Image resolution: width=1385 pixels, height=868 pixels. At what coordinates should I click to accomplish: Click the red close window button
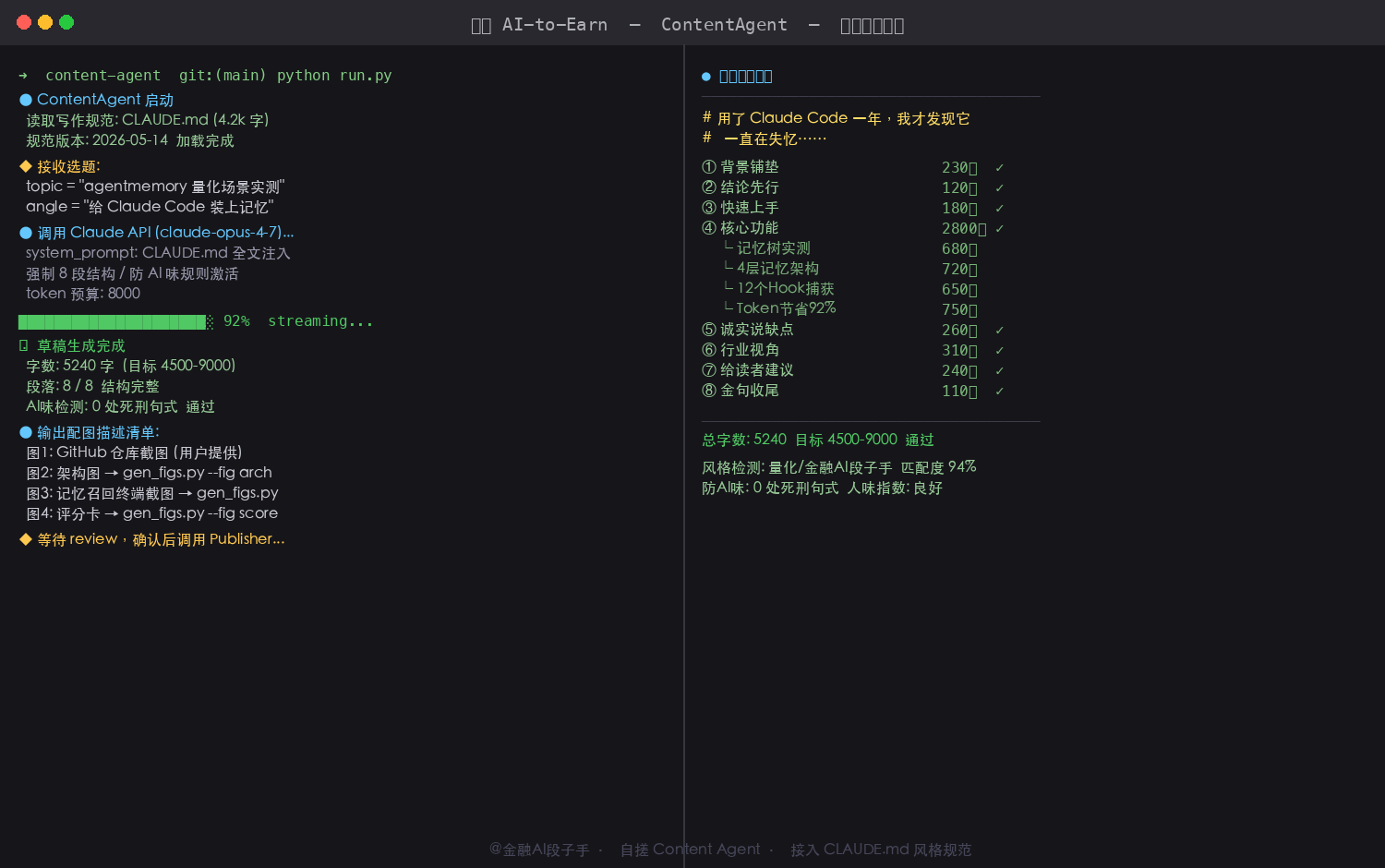click(x=24, y=22)
